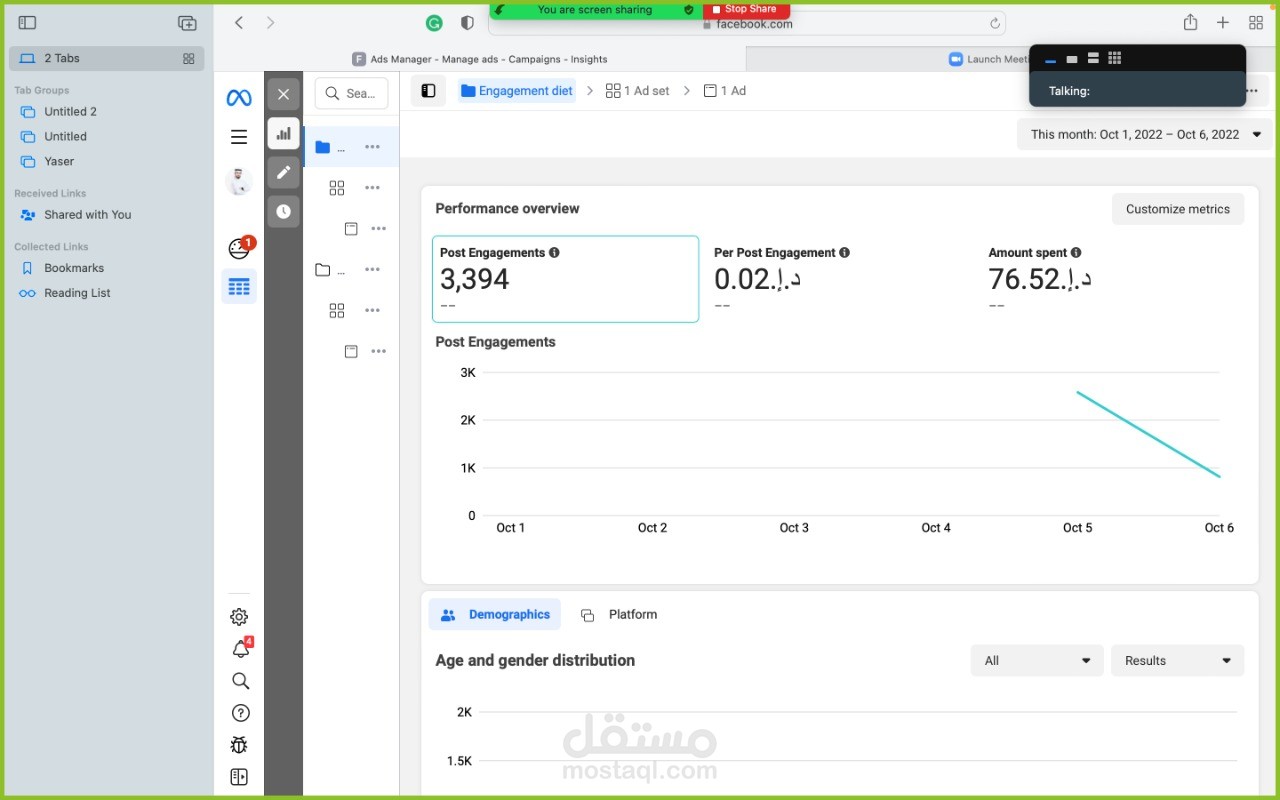Open more options for first ad
1280x800 pixels.
pos(379,229)
